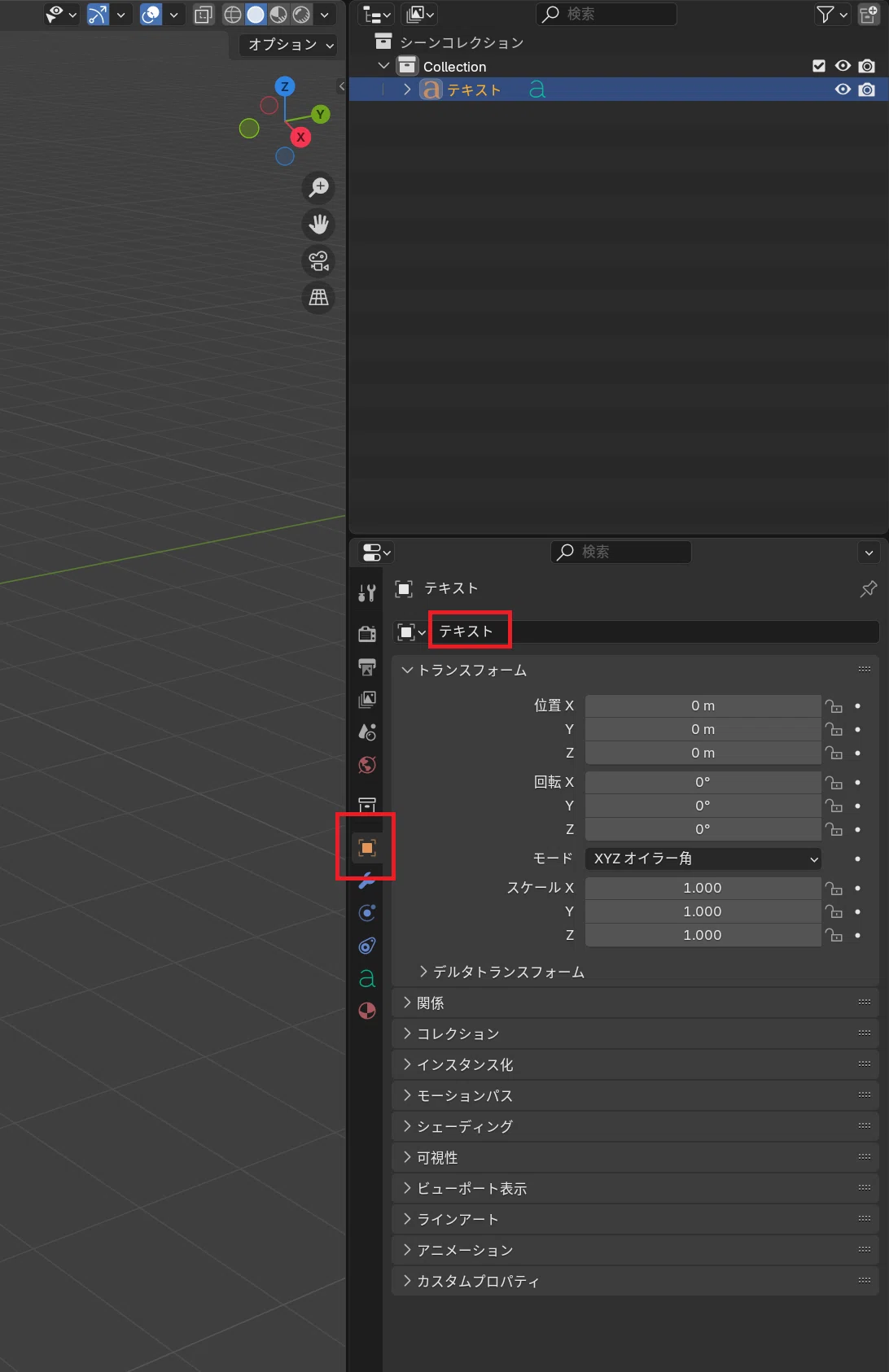Click the object name field テキスト

(655, 631)
